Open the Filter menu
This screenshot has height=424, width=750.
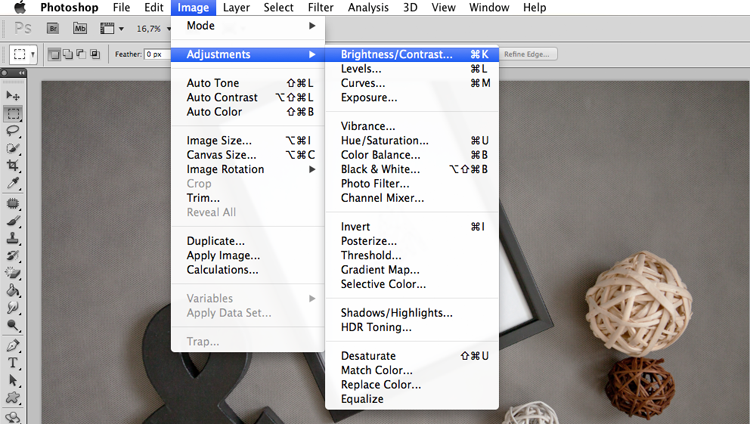point(320,7)
